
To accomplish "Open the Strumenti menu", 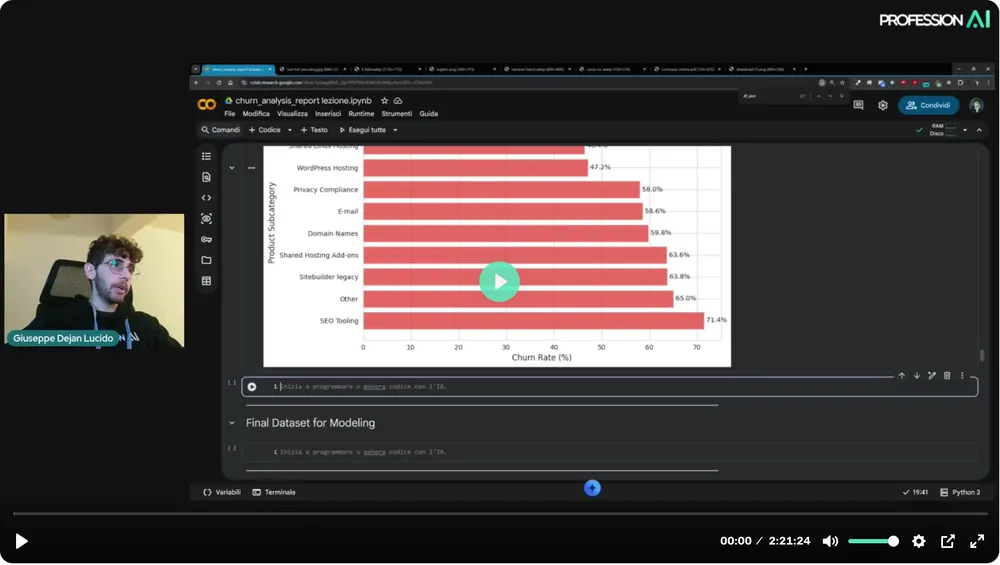I will (x=397, y=114).
